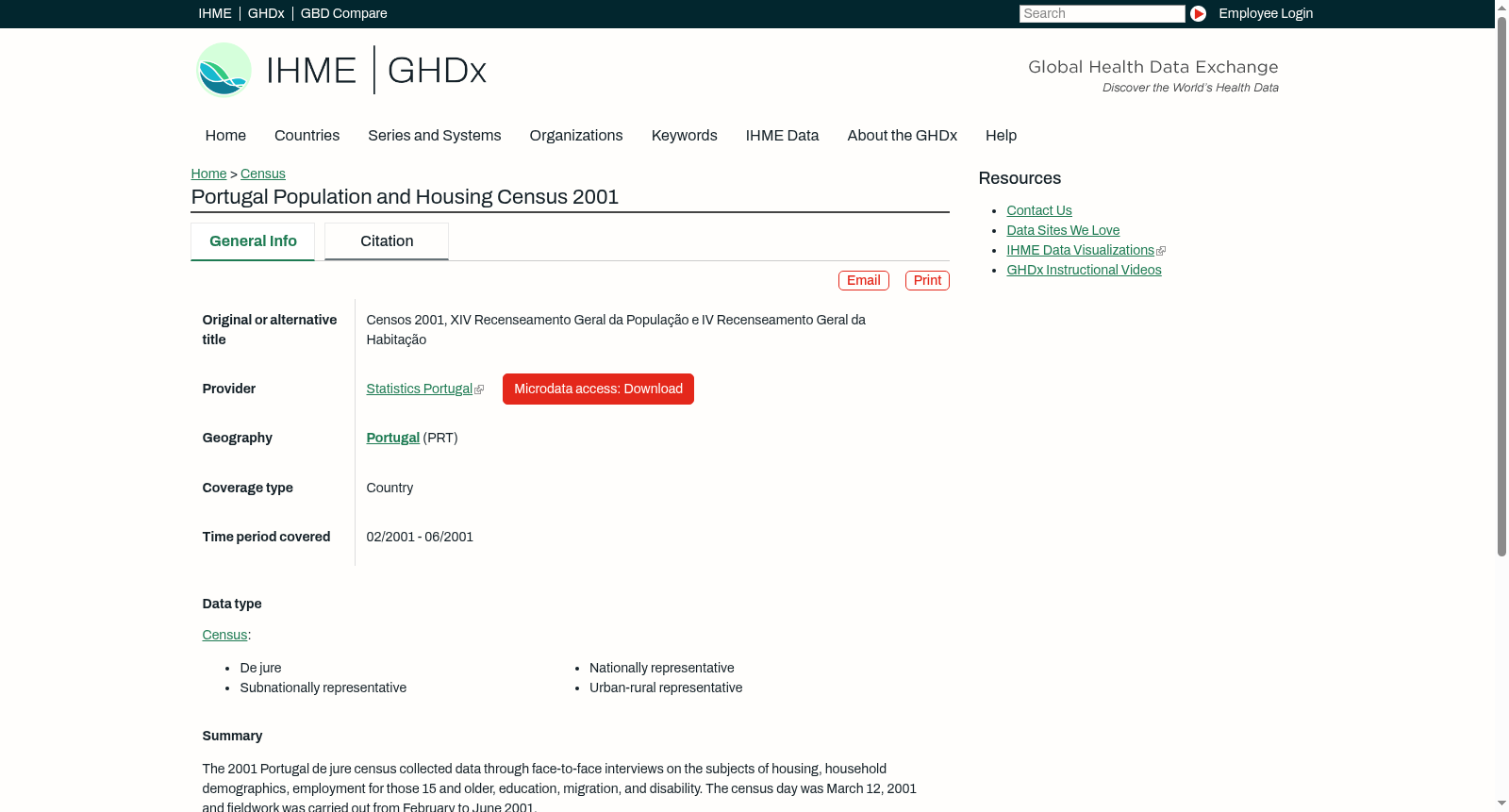Open the Portugal geography link
1509x812 pixels.
[393, 438]
